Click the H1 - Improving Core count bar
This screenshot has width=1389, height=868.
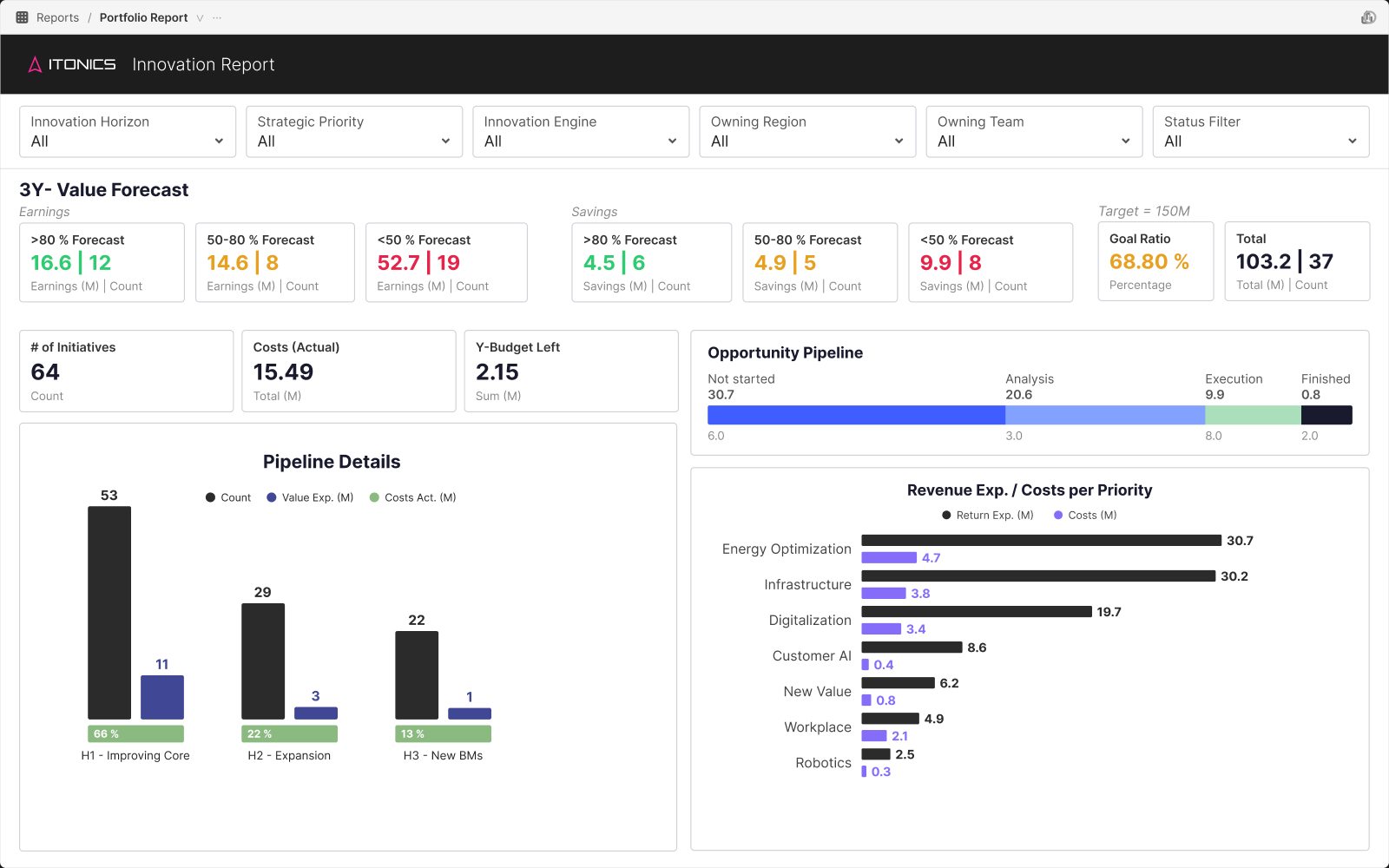pyautogui.click(x=109, y=613)
